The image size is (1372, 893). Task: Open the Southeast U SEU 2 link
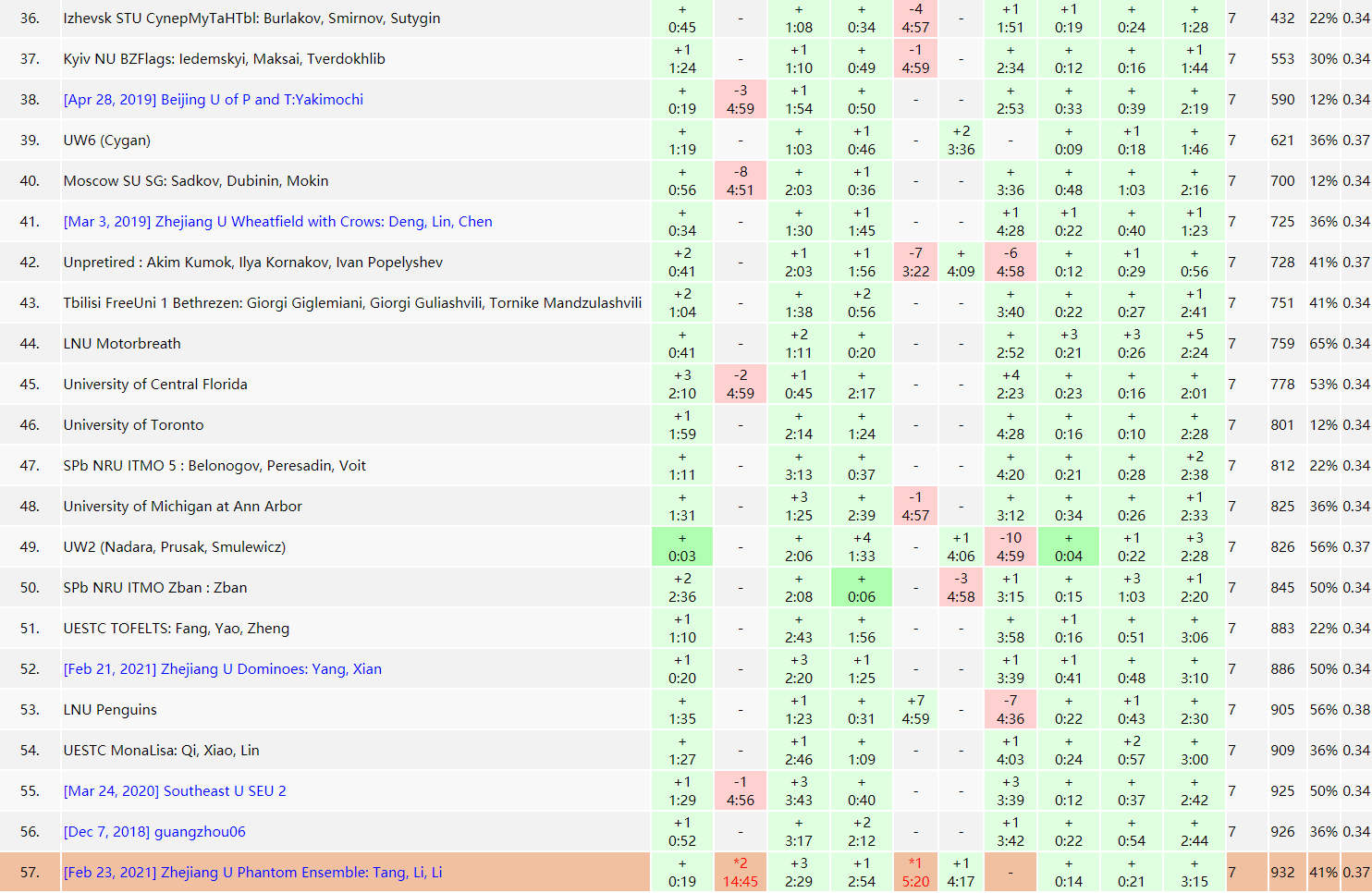pos(175,791)
